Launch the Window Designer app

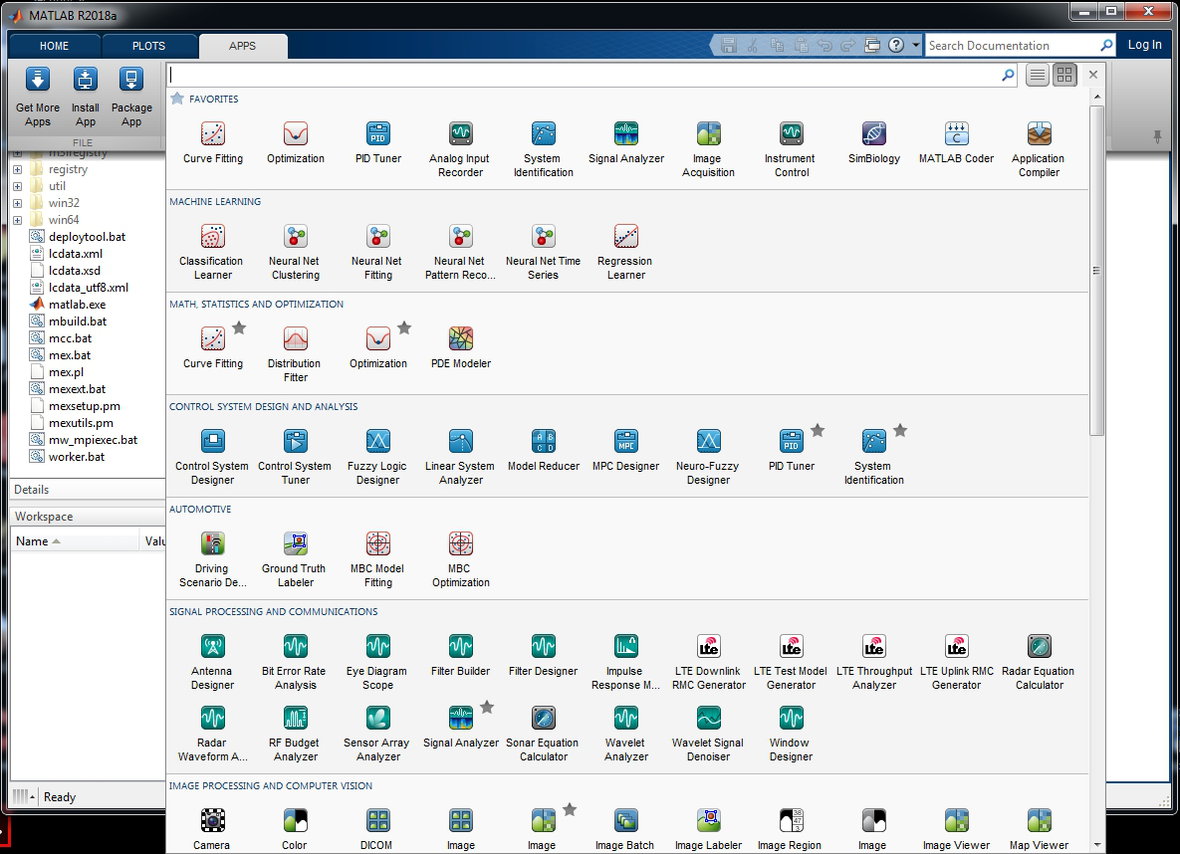pos(790,734)
